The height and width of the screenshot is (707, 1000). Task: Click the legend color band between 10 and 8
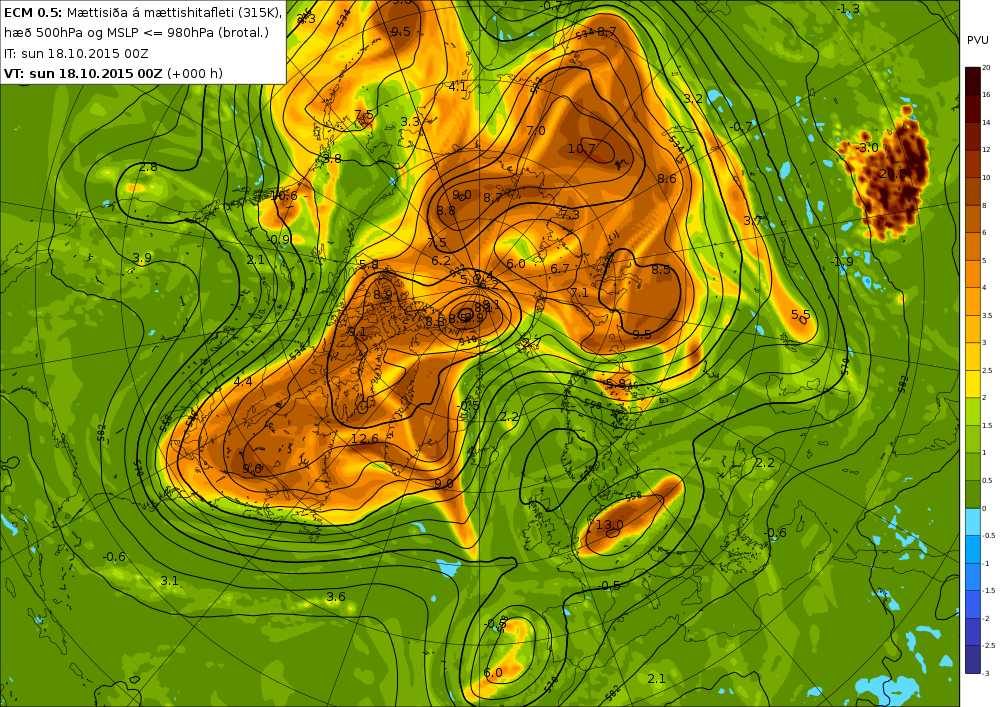[973, 191]
